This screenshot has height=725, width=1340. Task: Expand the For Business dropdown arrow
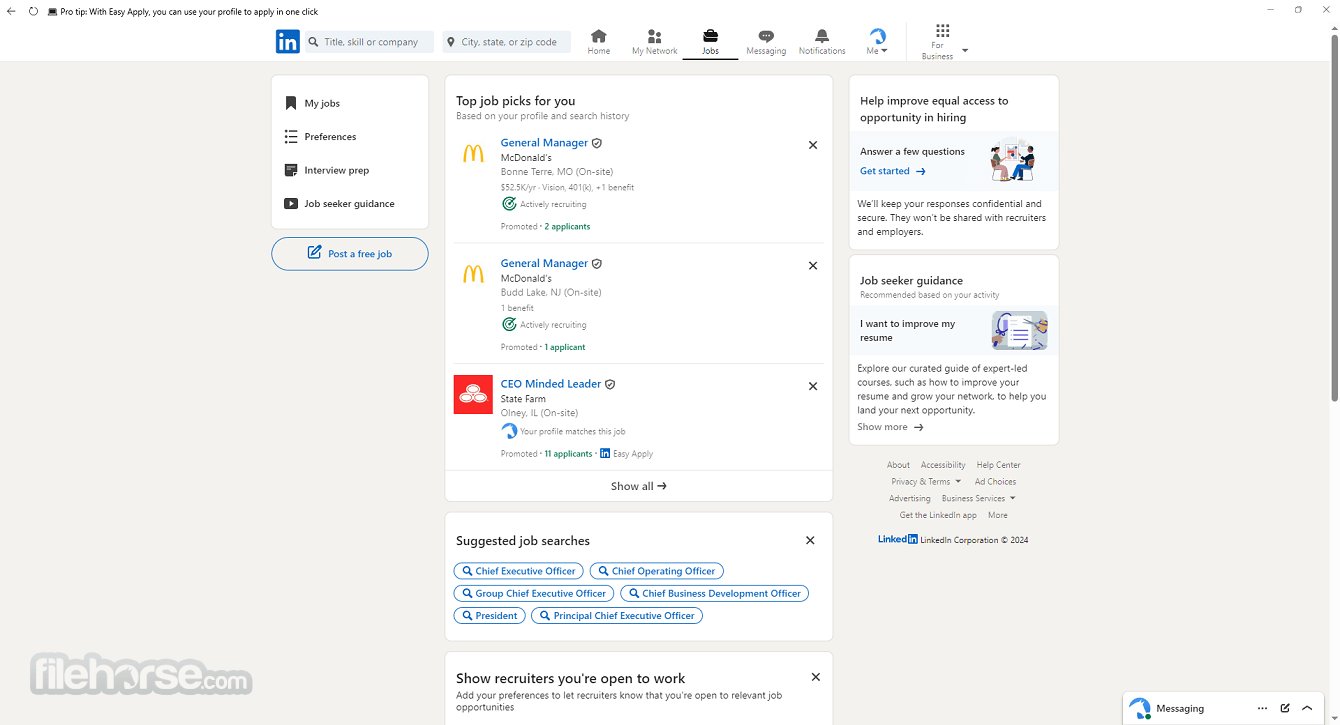click(965, 50)
